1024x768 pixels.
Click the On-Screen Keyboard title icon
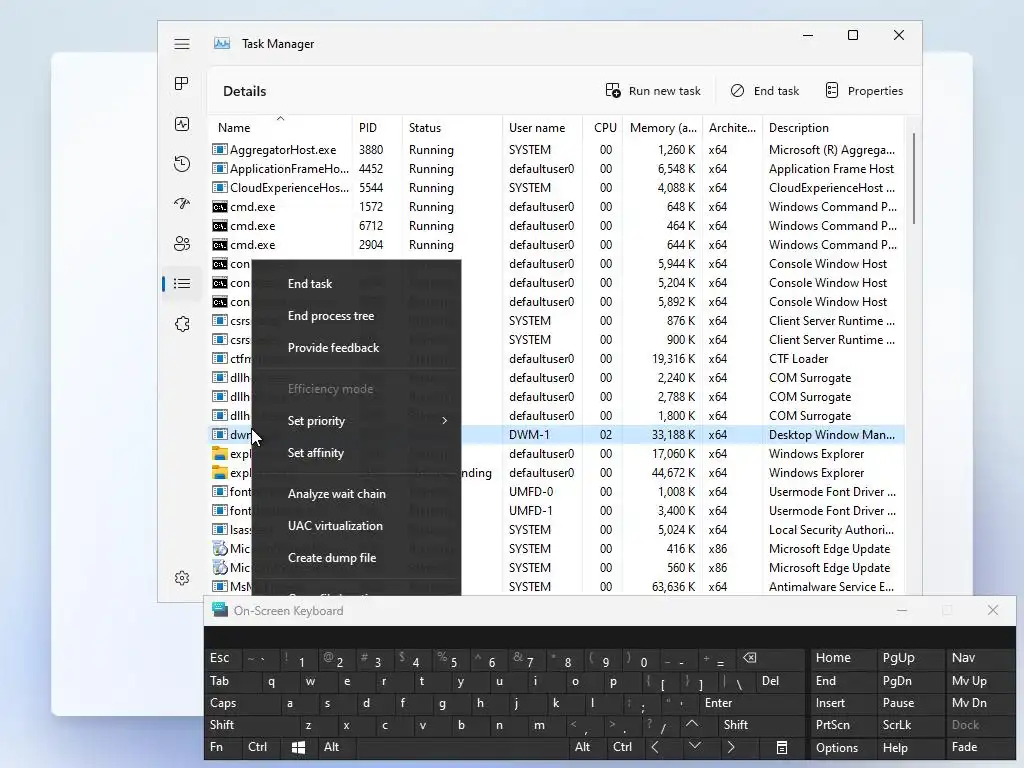tap(220, 610)
